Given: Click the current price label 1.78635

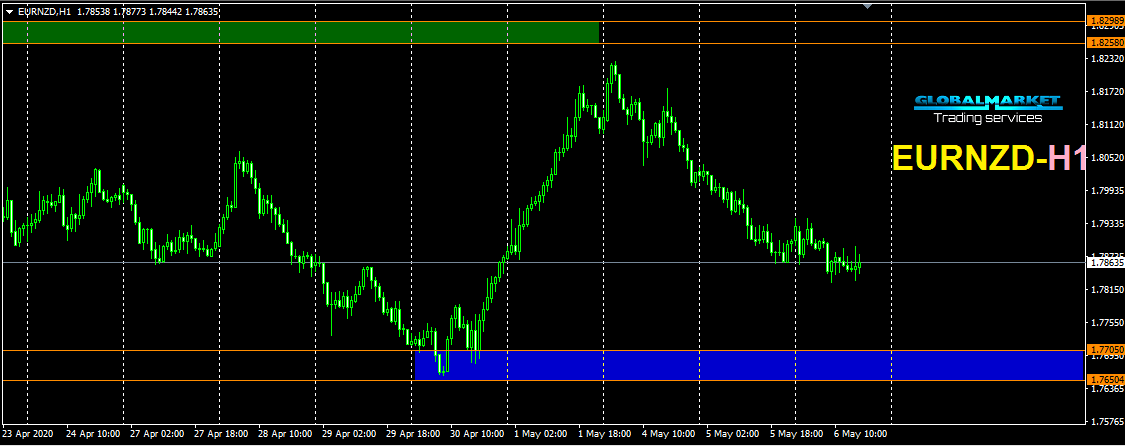Looking at the screenshot, I should click(1106, 263).
